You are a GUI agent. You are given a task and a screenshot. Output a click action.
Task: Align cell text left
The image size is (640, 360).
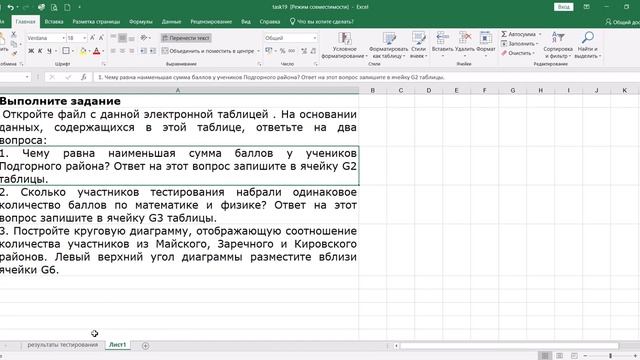tap(113, 51)
